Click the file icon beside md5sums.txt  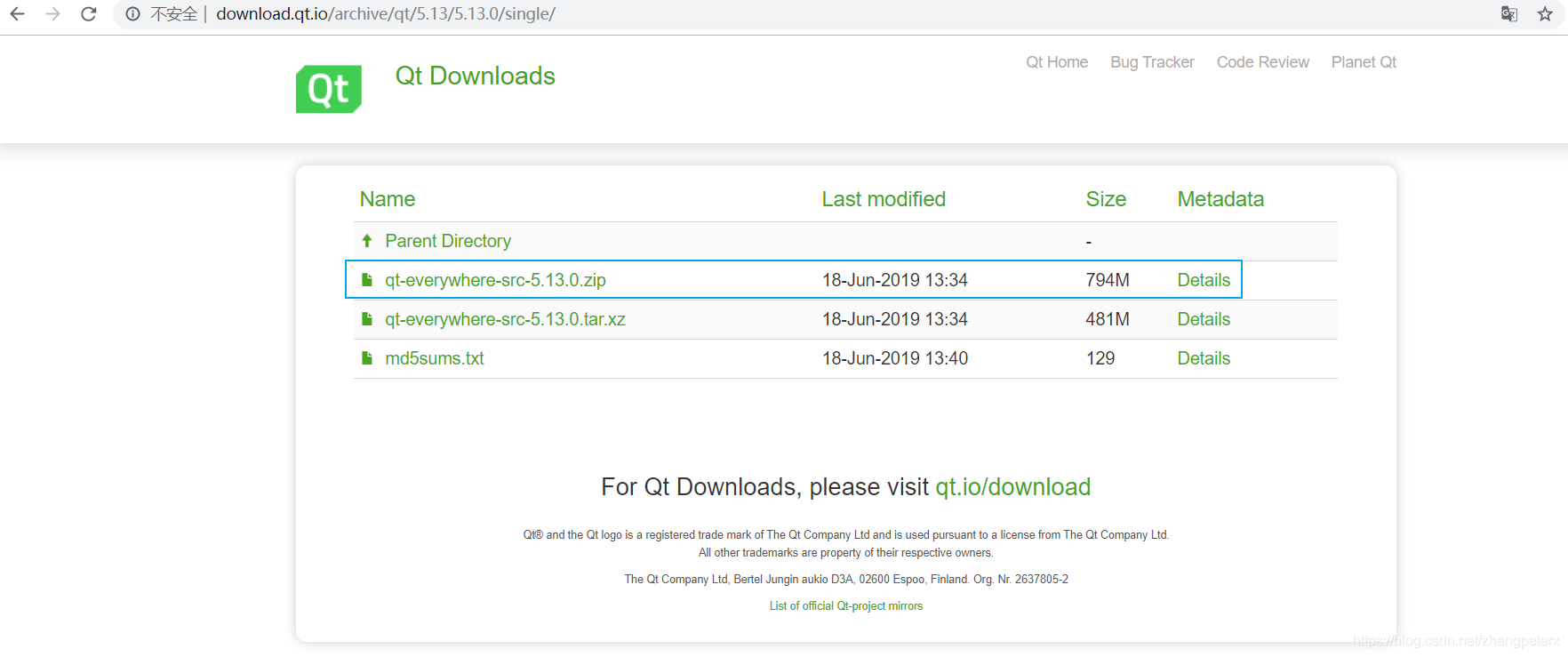367,358
